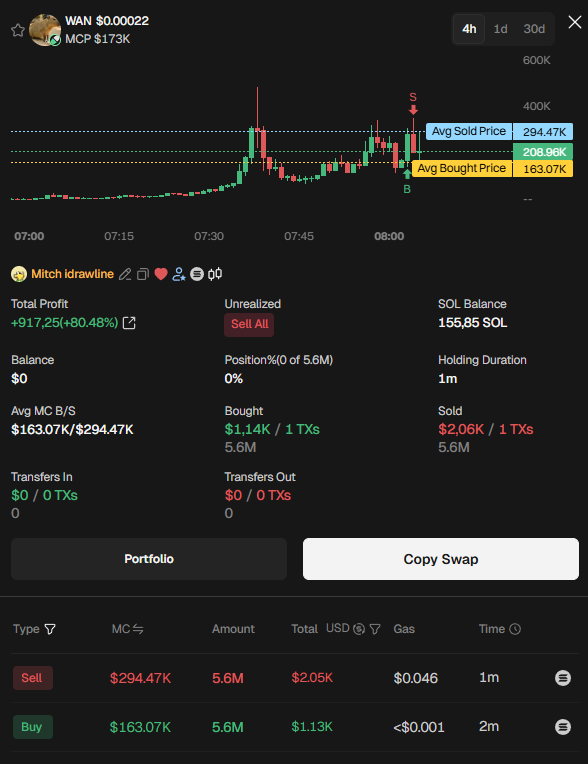Select the Avg Sold Price label
The width and height of the screenshot is (588, 764).
tap(469, 131)
